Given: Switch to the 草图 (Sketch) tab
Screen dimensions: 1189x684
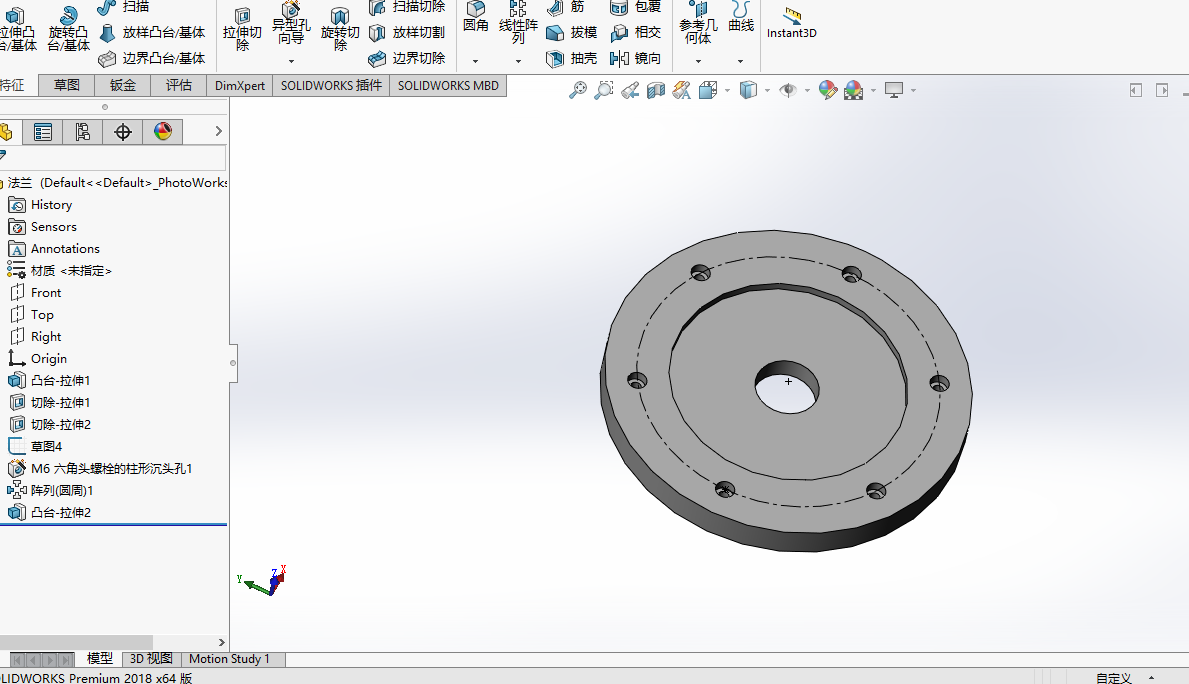Looking at the screenshot, I should (x=67, y=85).
